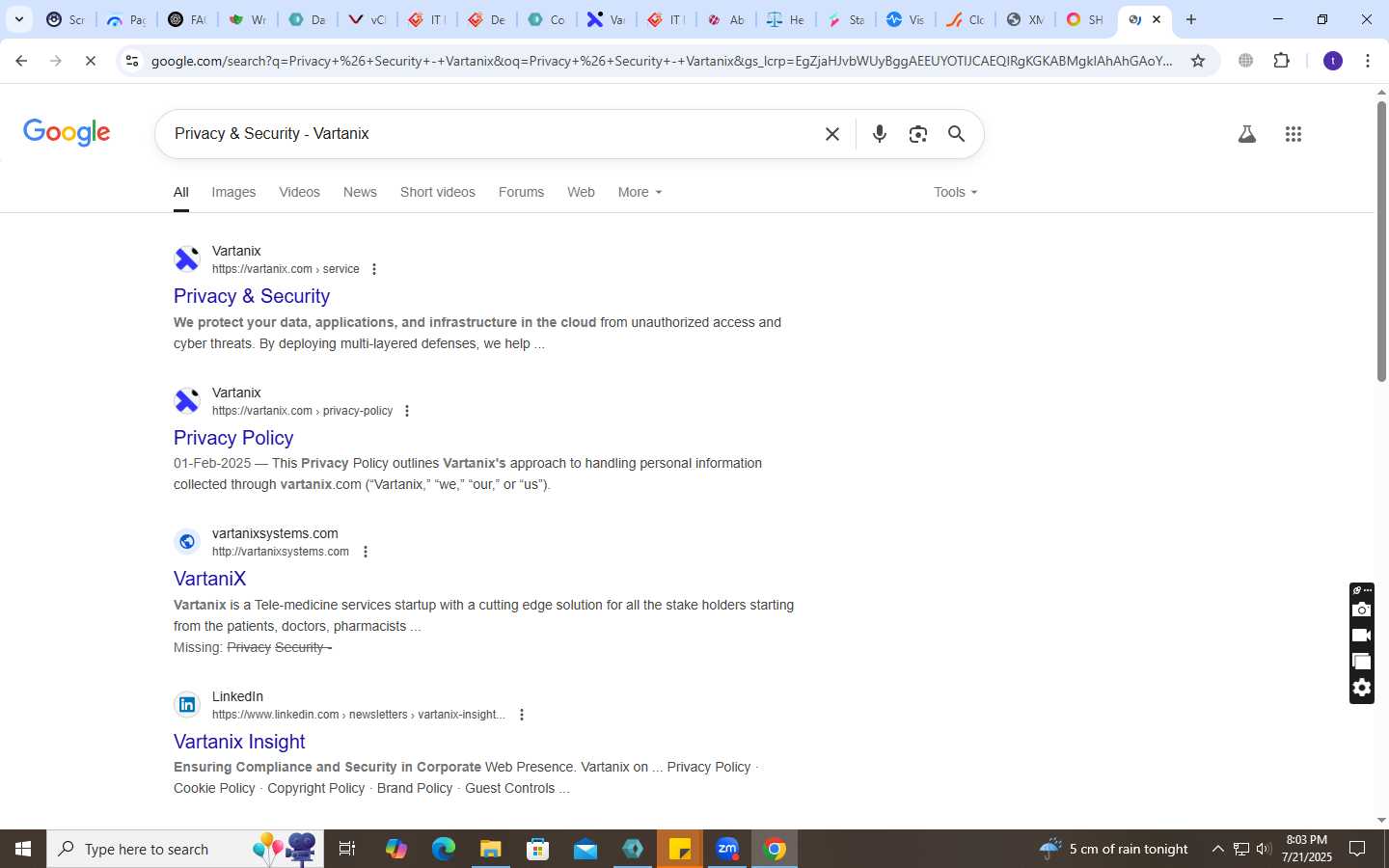
Task: Switch to the vCl browser tab
Action: point(367,19)
